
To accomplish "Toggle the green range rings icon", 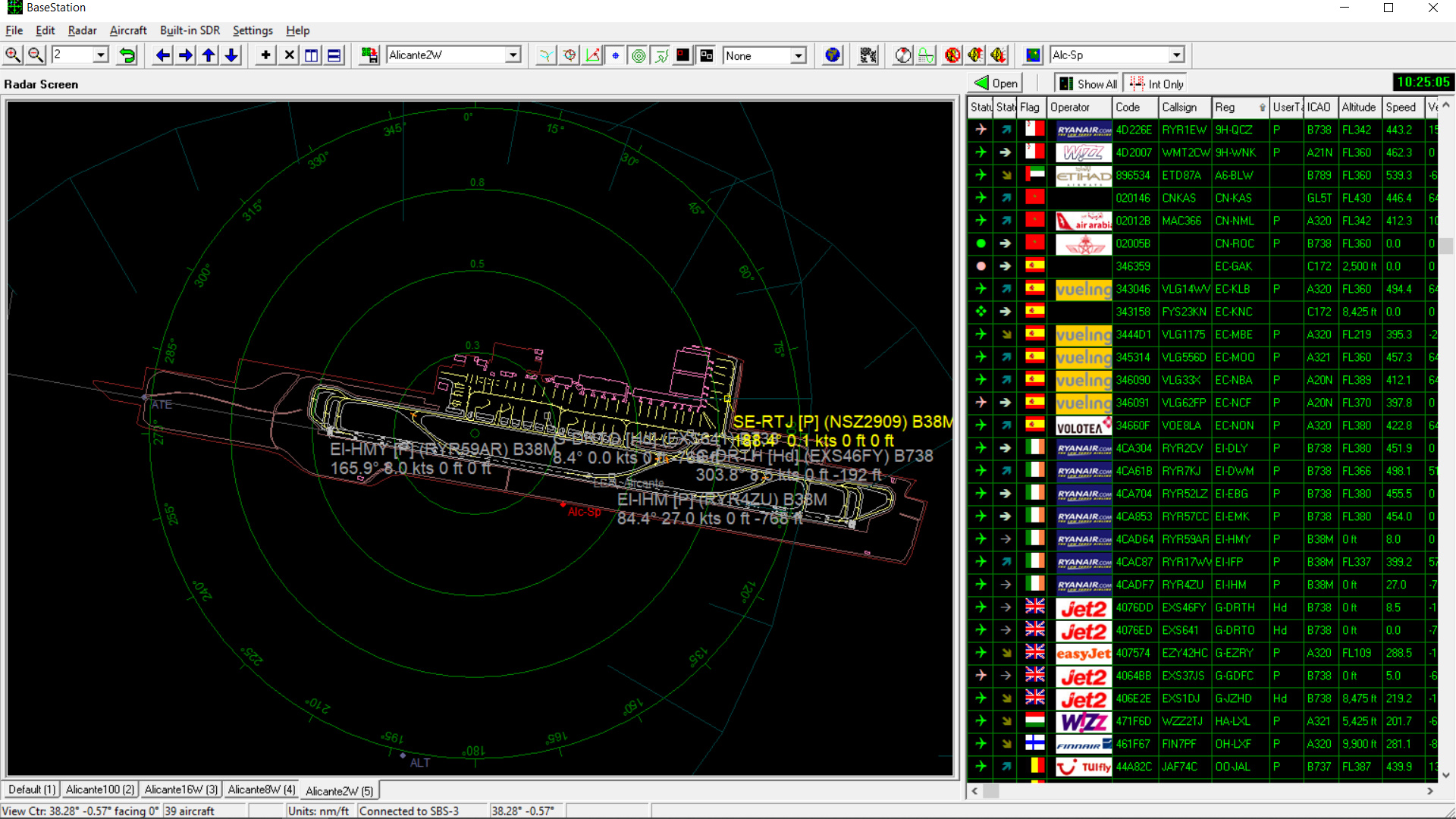I will tap(639, 55).
